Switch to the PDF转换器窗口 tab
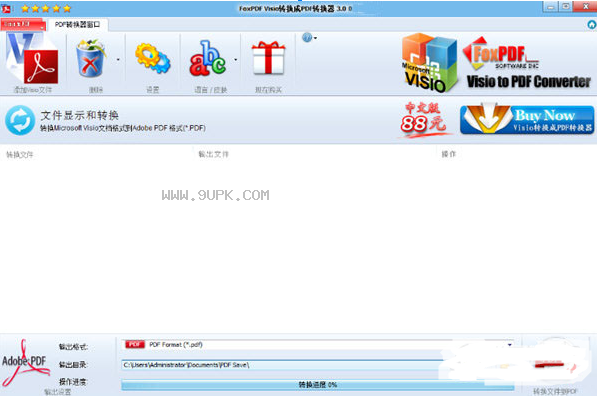This screenshot has width=597, height=396. click(78, 25)
